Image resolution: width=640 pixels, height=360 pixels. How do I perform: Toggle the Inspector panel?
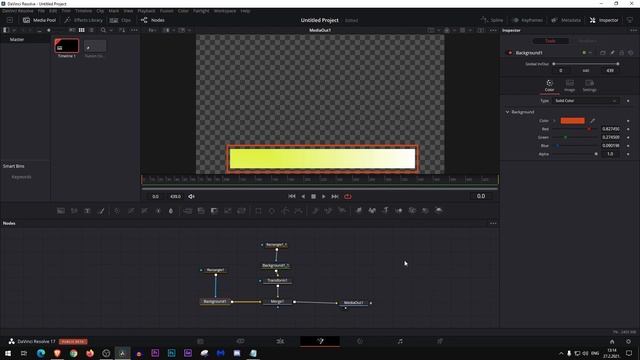coord(604,20)
